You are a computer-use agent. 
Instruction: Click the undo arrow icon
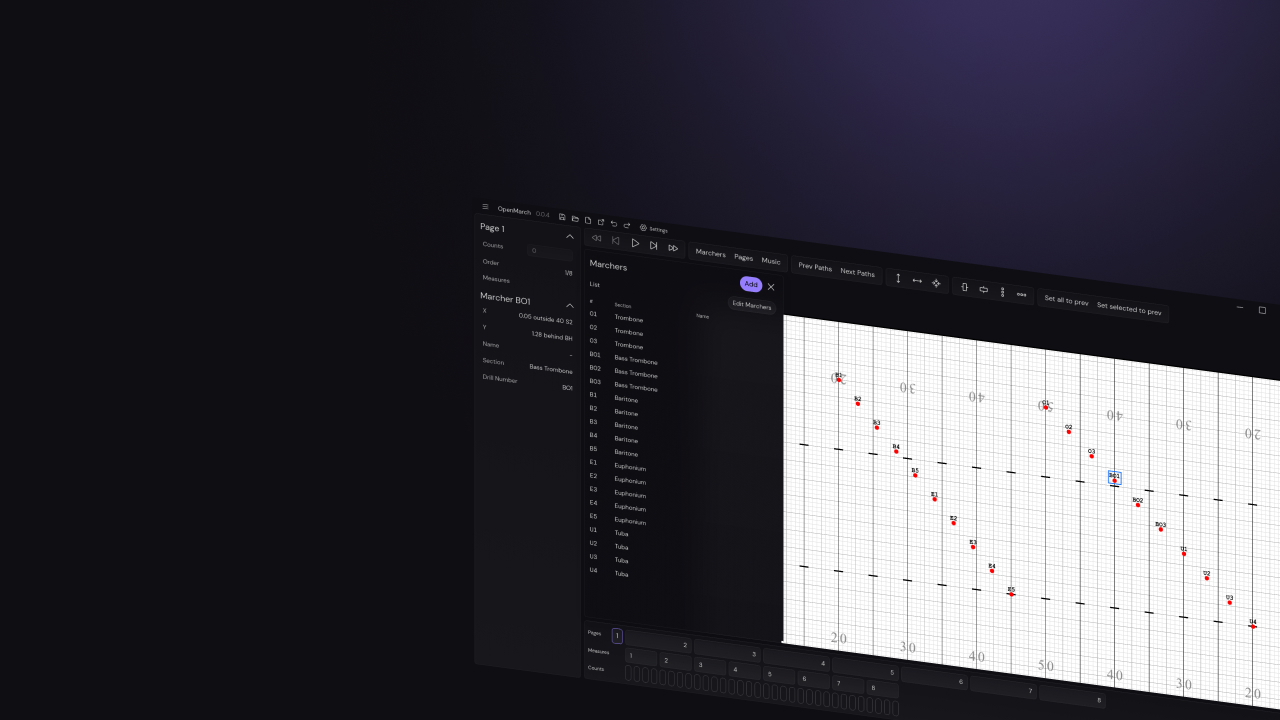click(x=614, y=223)
